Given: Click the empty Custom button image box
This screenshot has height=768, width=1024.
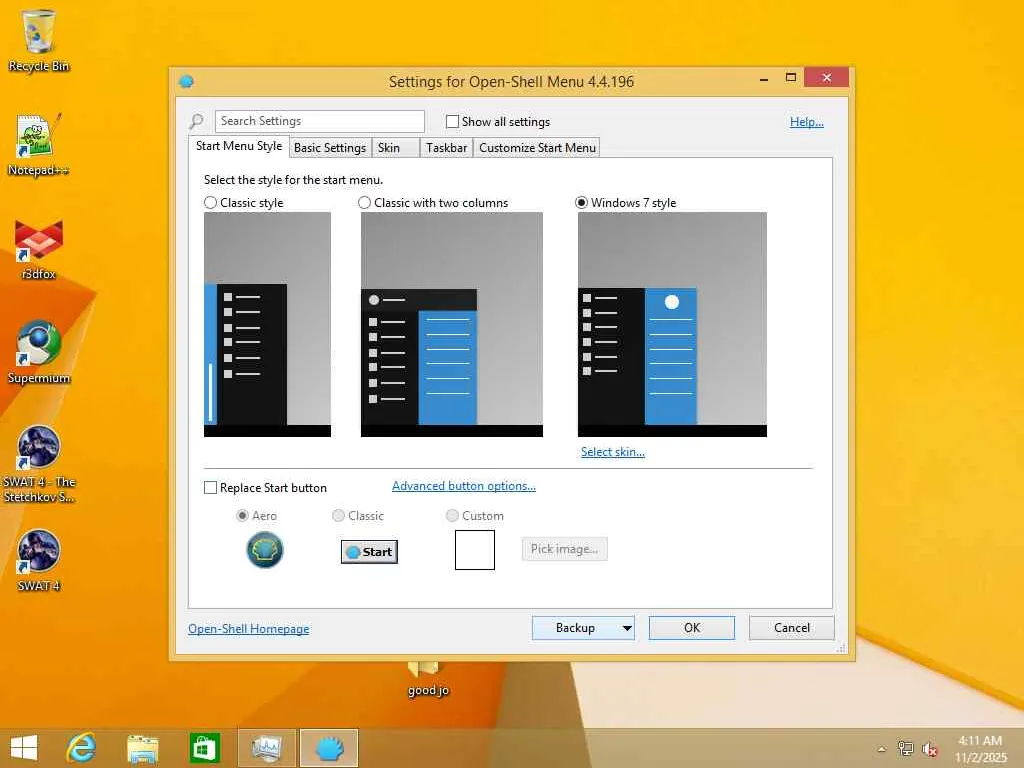Looking at the screenshot, I should (475, 550).
